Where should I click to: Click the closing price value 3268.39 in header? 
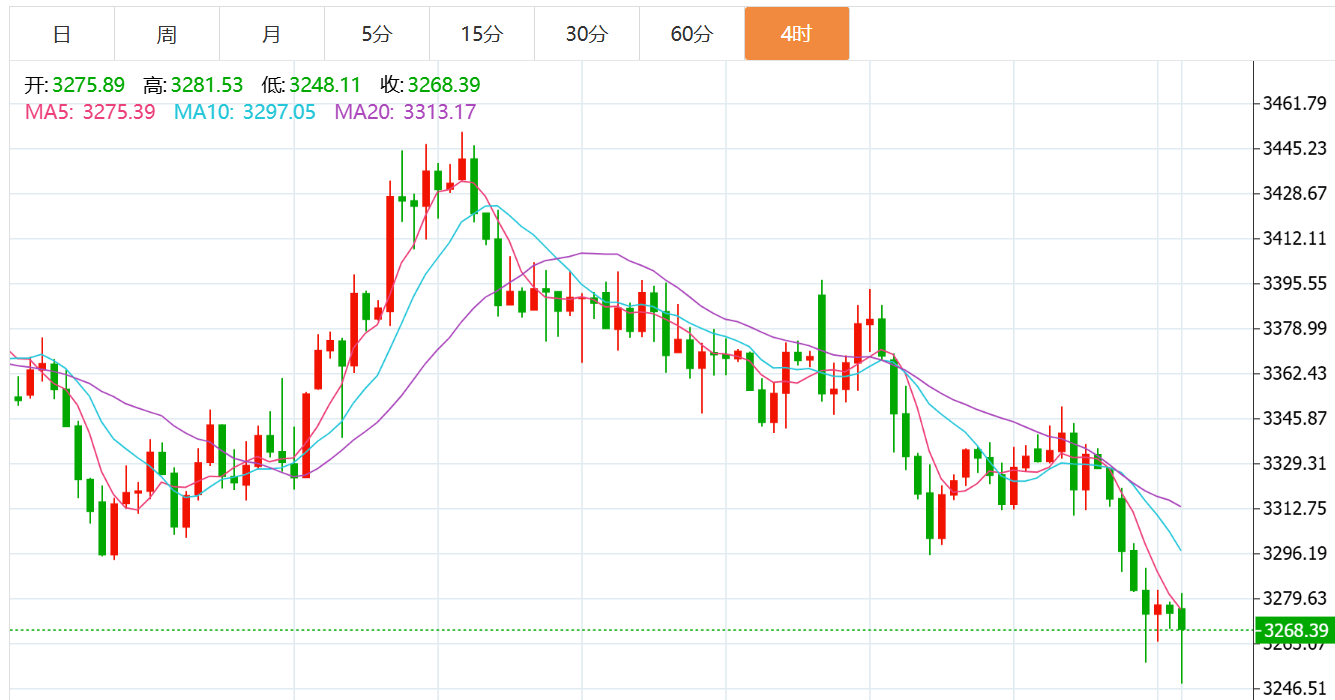click(443, 85)
